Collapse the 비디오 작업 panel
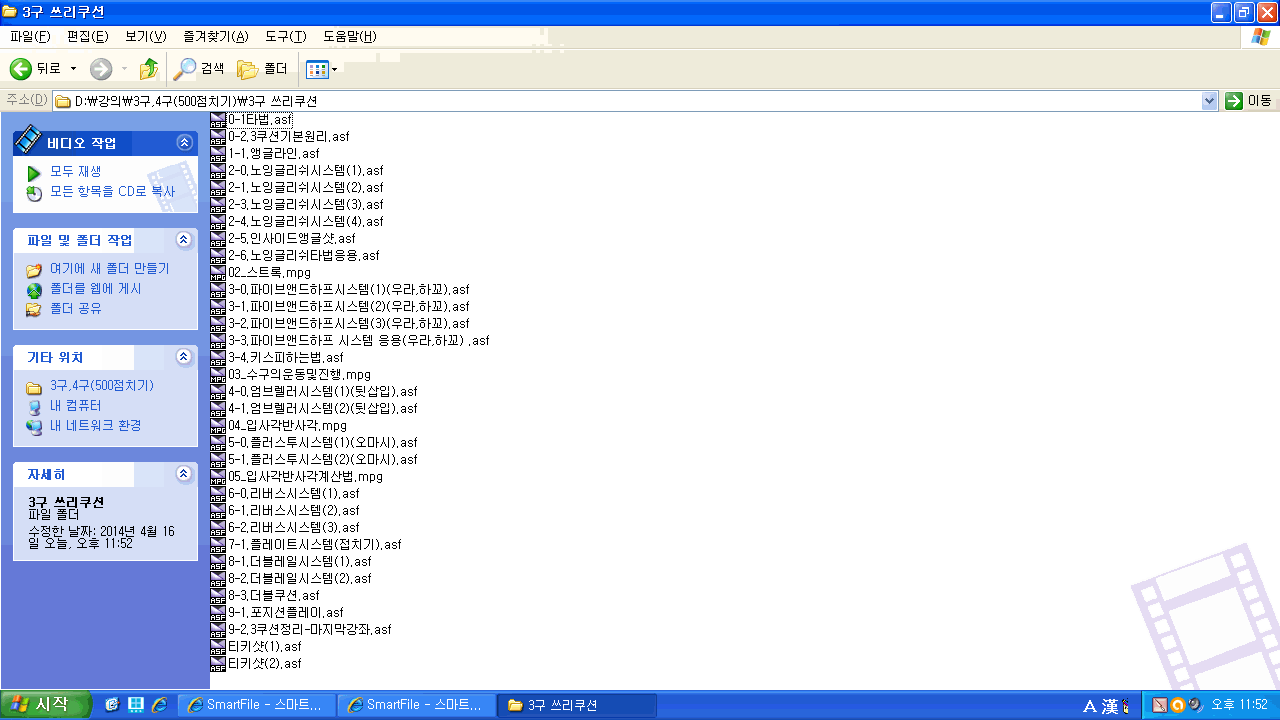The height and width of the screenshot is (720, 1280). [x=183, y=143]
